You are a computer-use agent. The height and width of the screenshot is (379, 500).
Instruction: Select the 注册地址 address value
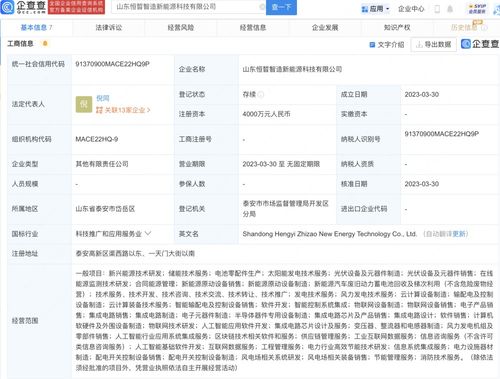point(135,254)
